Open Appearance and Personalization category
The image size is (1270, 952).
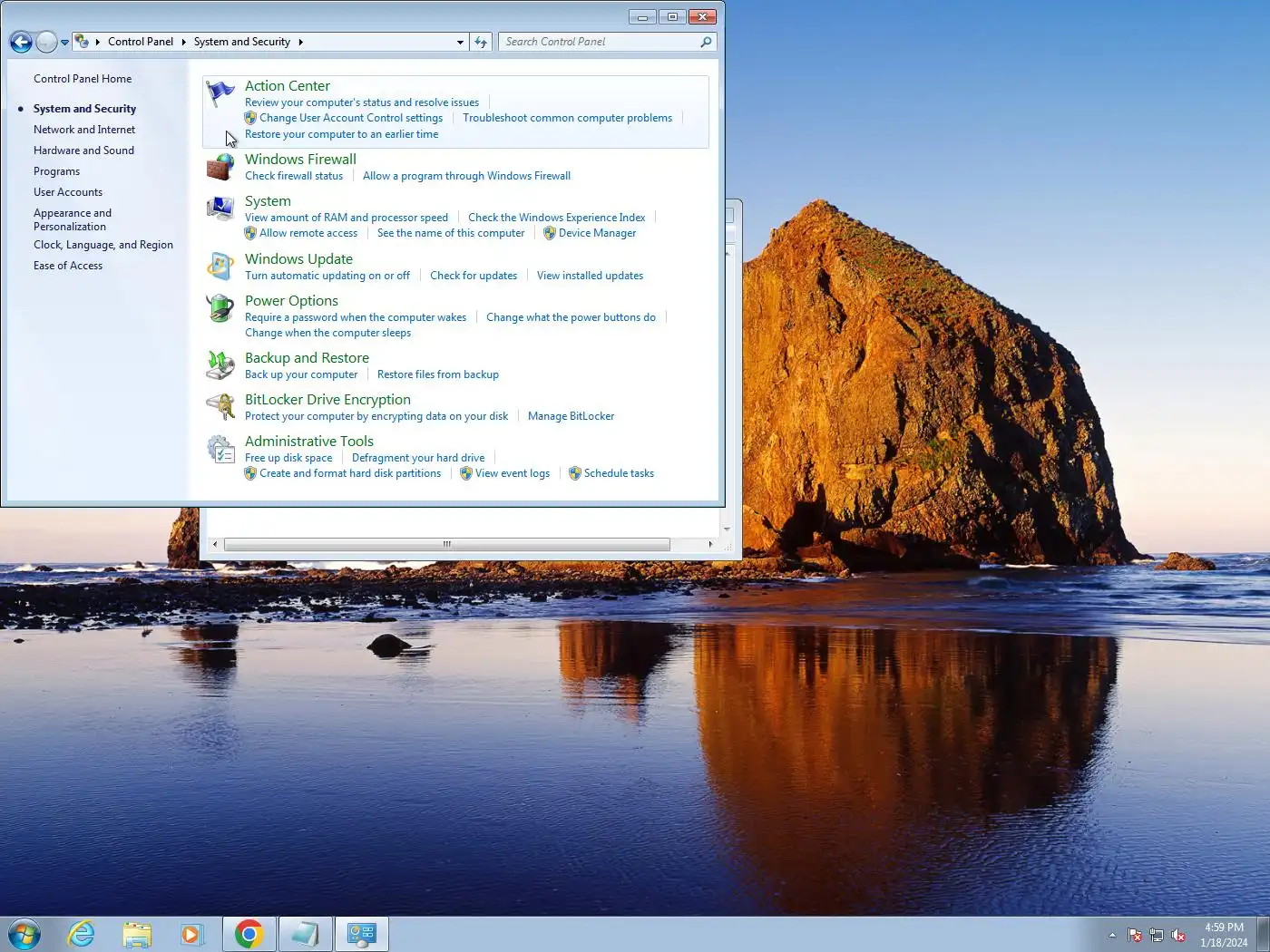pos(73,219)
